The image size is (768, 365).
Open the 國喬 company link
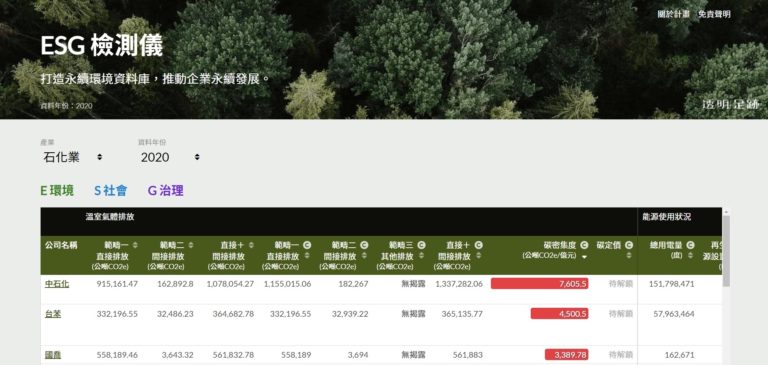53,355
